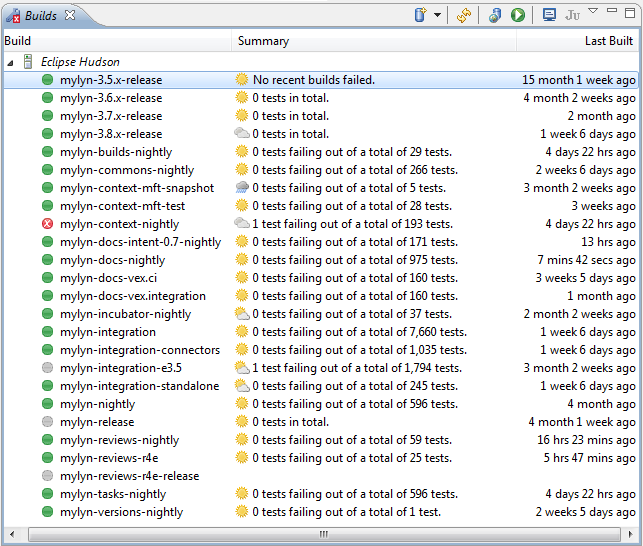The height and width of the screenshot is (546, 643).
Task: Click rainy weather icon for mylyn-context-mft-snapshot
Action: pyautogui.click(x=242, y=187)
